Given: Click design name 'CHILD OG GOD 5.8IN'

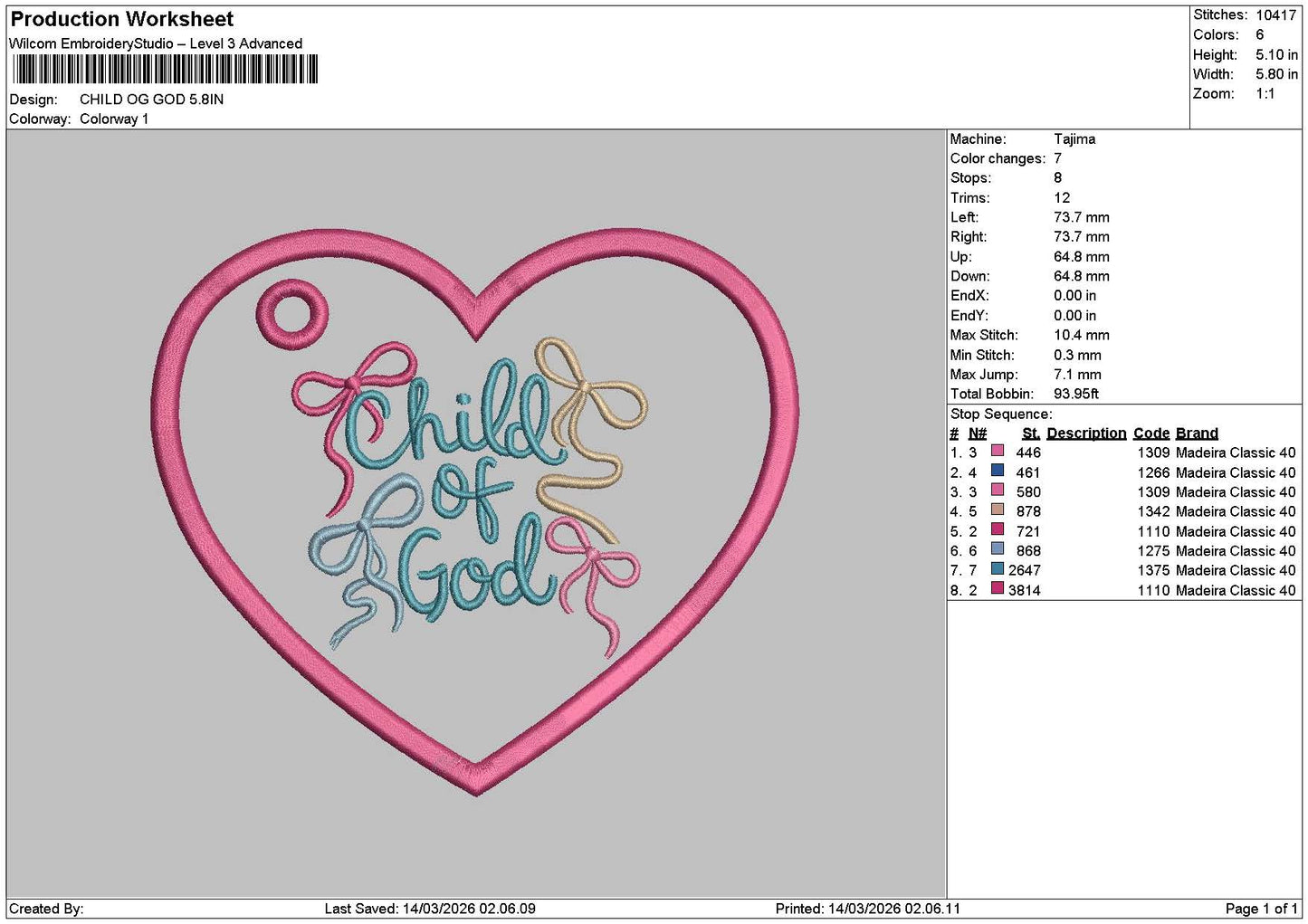Looking at the screenshot, I should 151,100.
